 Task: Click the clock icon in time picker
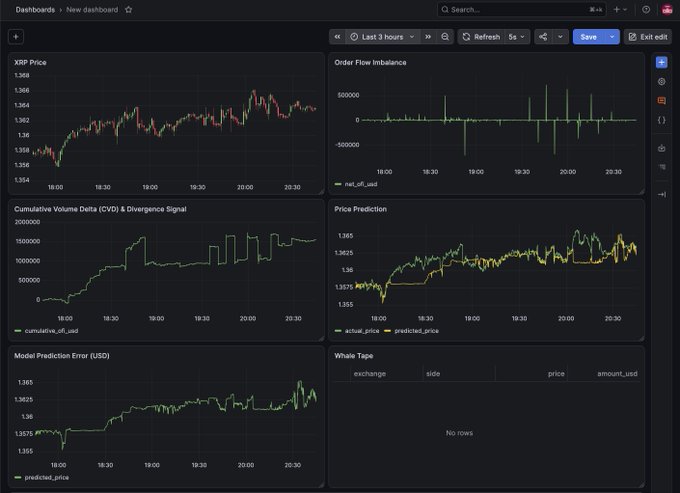coord(354,37)
